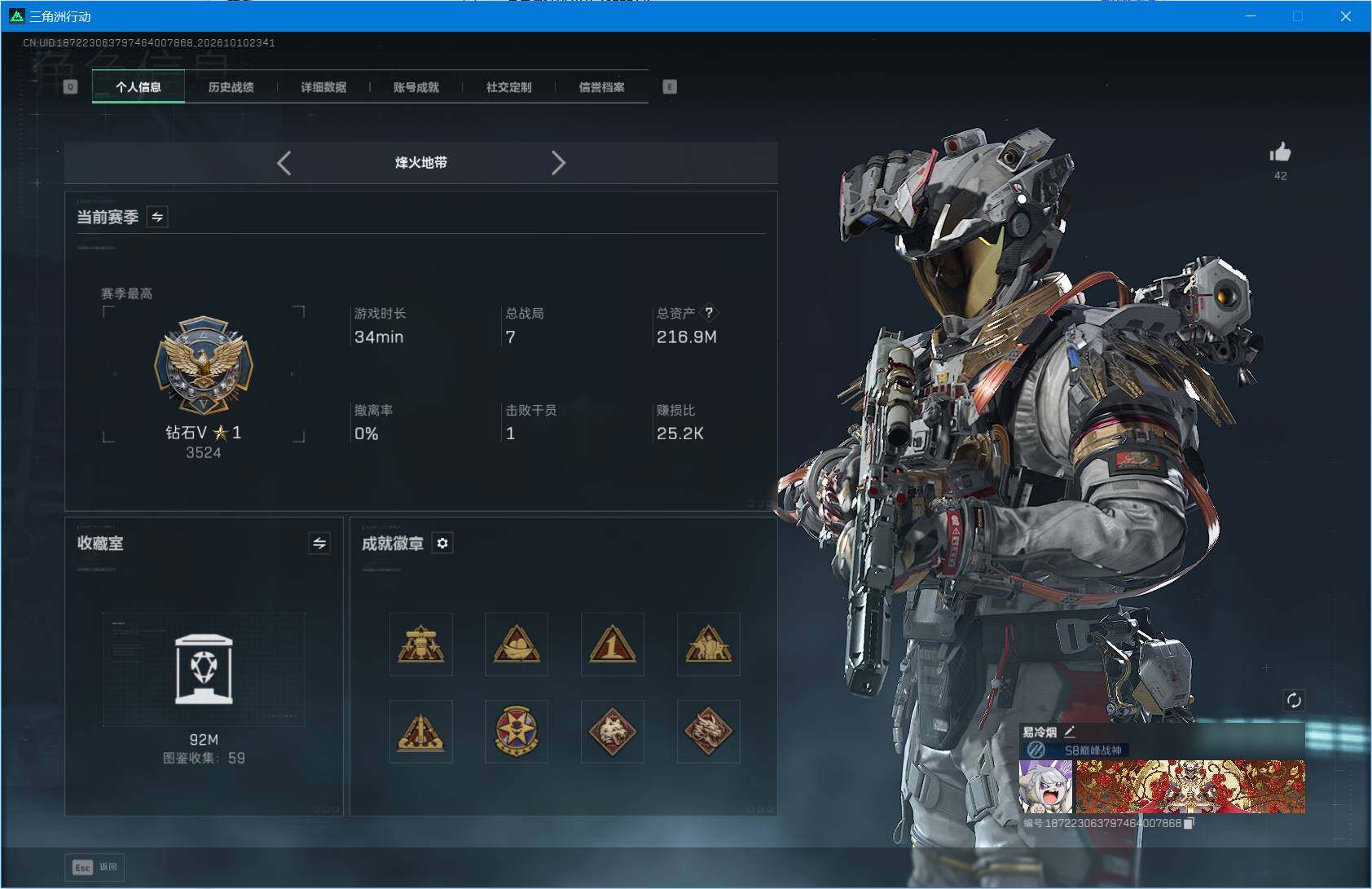Screen dimensions: 1372x889
Task: Copy the player ID number
Action: pos(1189,824)
